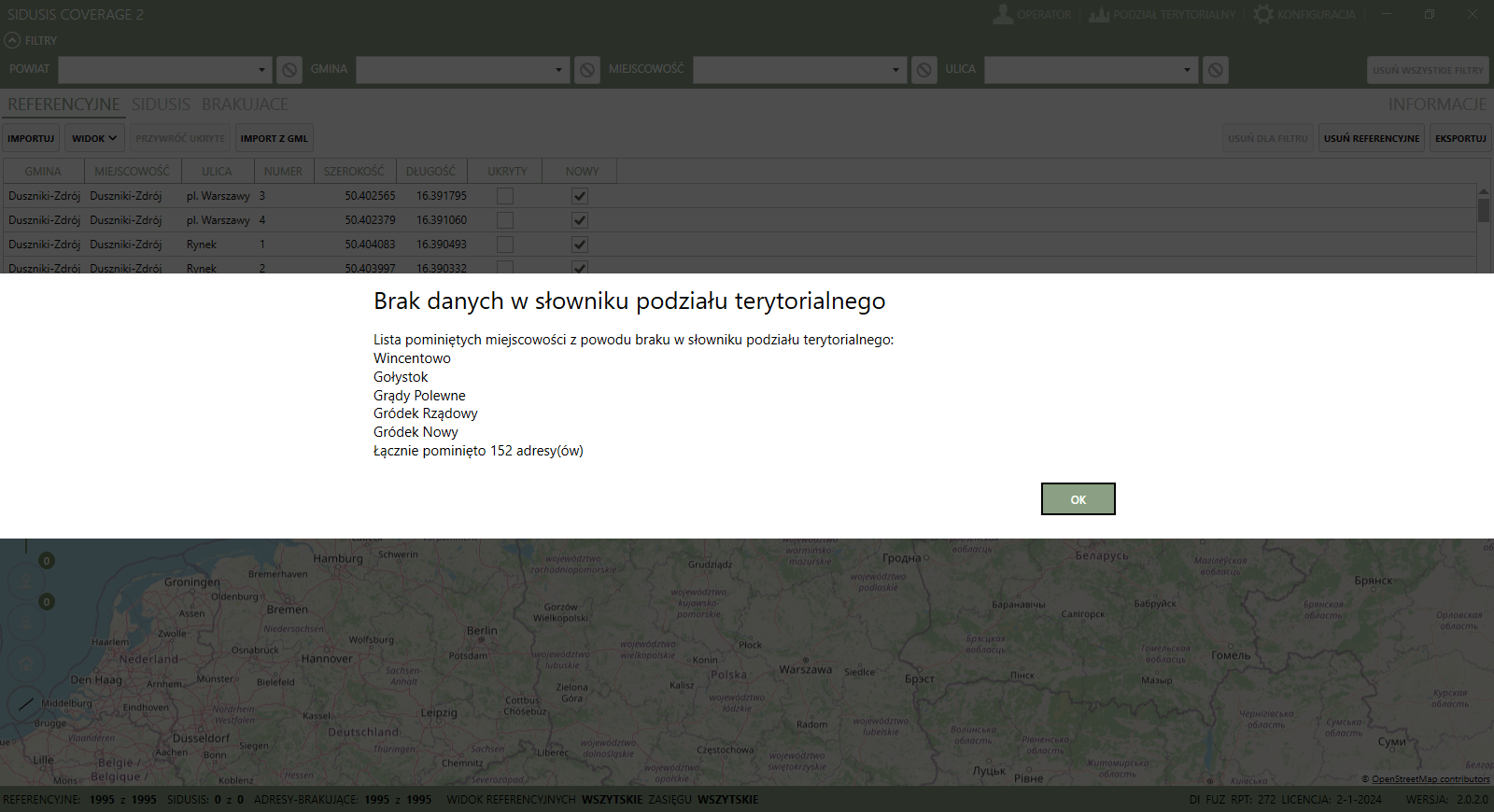Clear the Powiat filter with reset icon
This screenshot has height=812, width=1494.
(289, 70)
